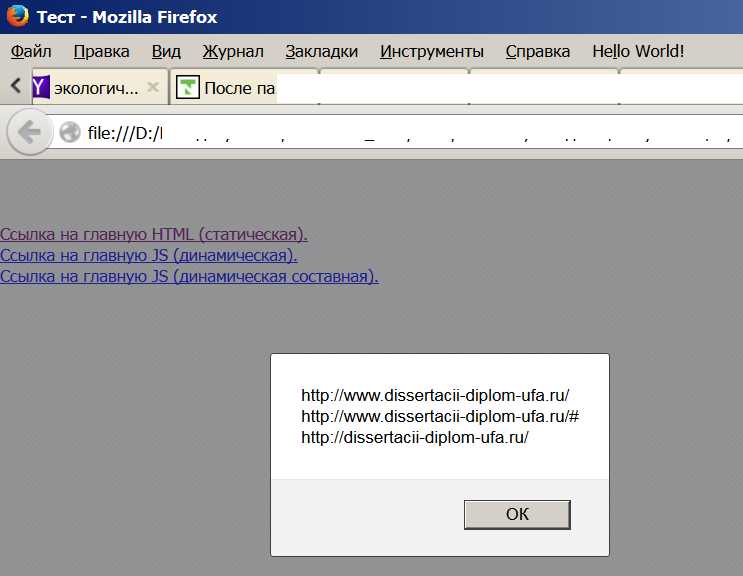Viewport: 743px width, 576px height.
Task: Click the Yahoo favicon on first tab
Action: (x=41, y=87)
